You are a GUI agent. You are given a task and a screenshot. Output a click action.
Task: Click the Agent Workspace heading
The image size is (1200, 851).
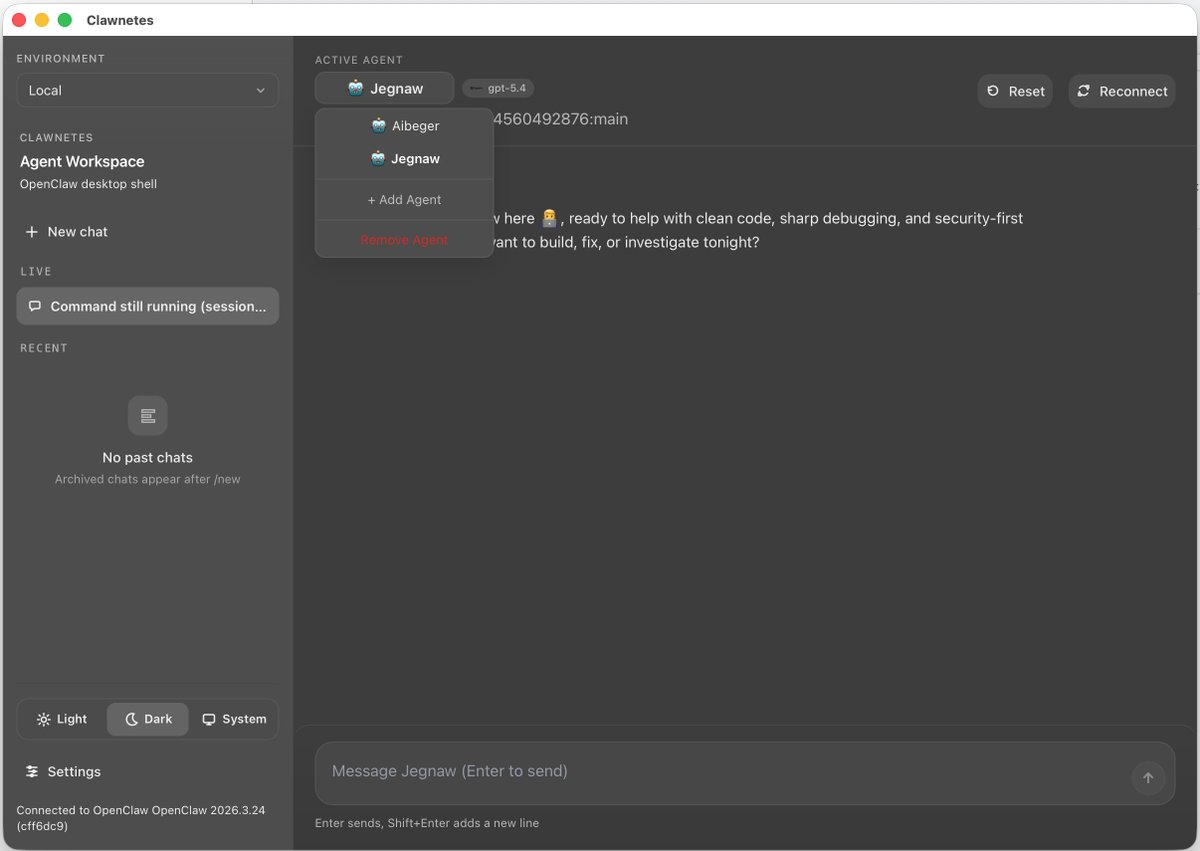coord(82,162)
